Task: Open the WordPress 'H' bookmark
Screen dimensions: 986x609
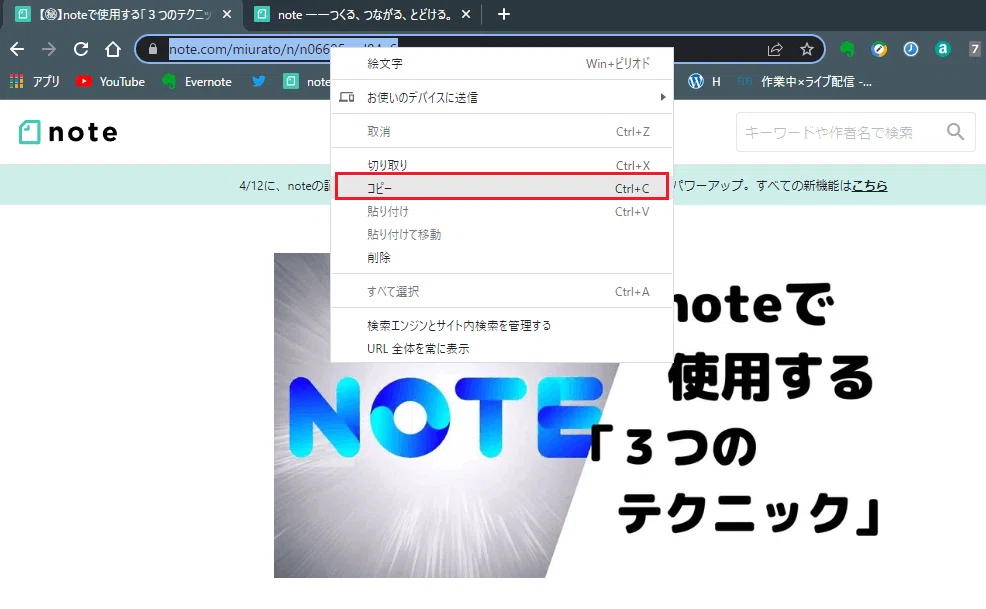Action: coord(704,82)
